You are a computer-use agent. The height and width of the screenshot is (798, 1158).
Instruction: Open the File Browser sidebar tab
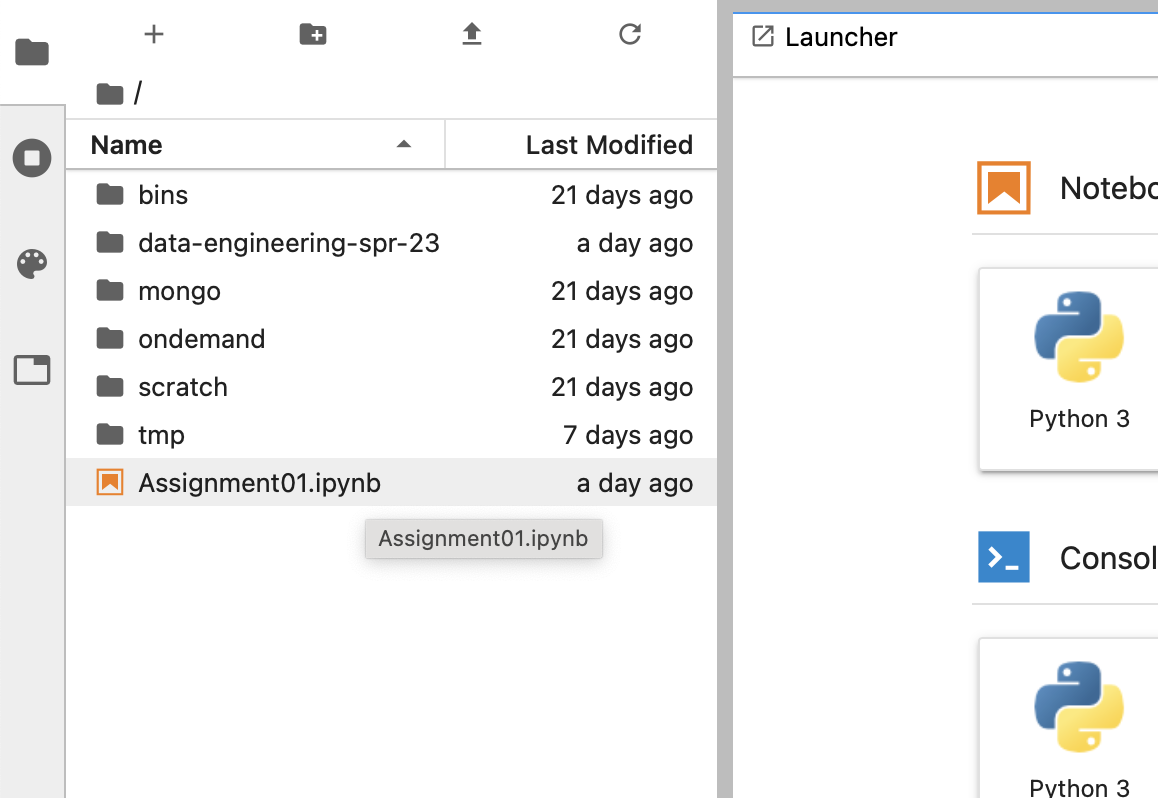click(x=32, y=52)
